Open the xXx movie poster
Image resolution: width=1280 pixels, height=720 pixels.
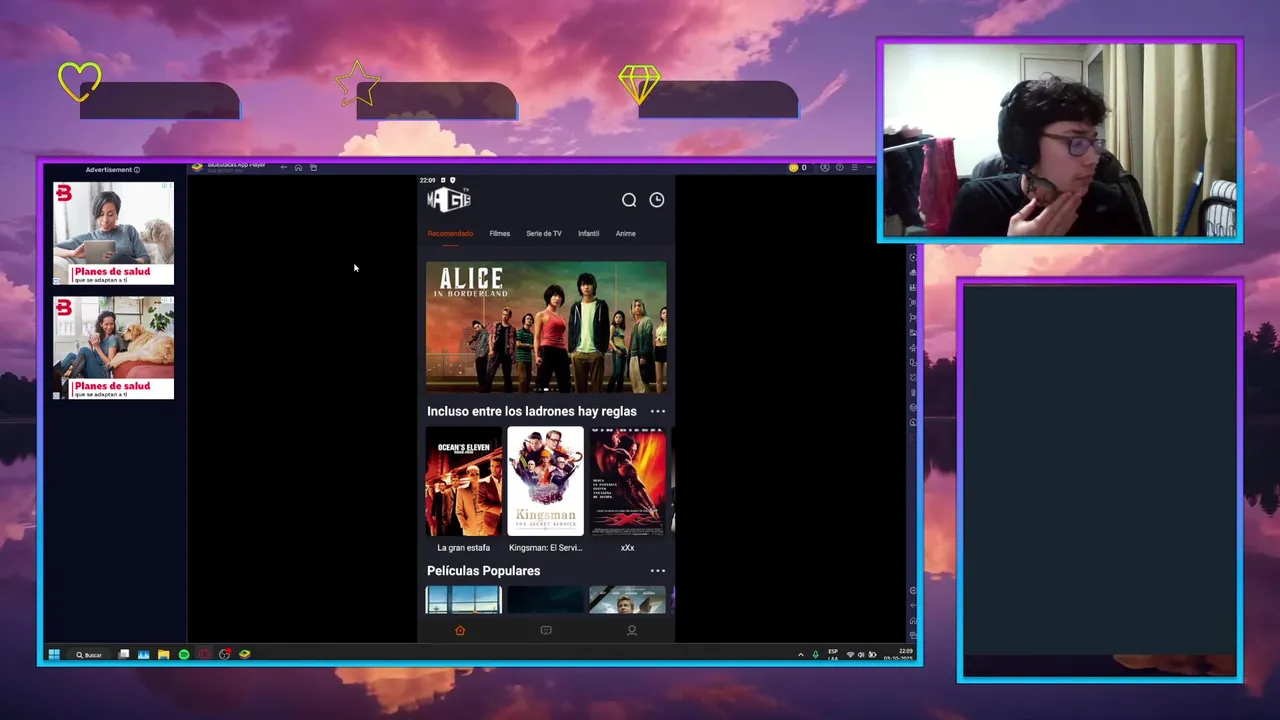click(628, 482)
